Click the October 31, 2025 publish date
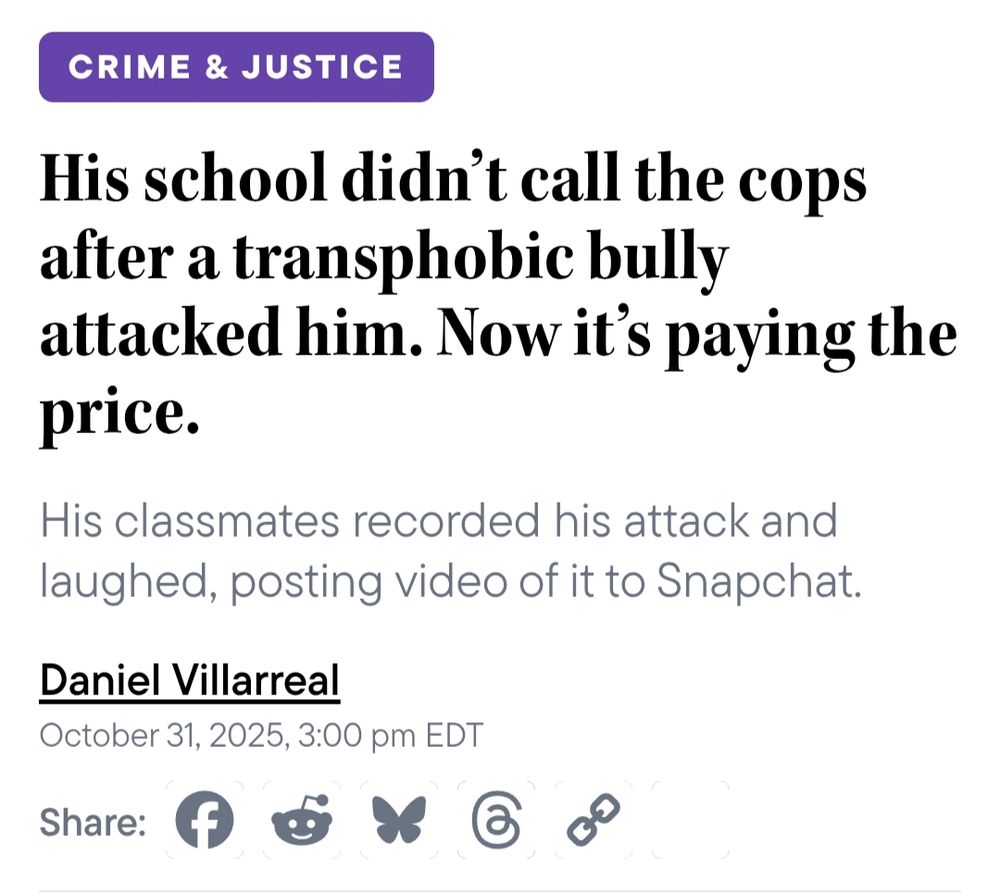This screenshot has height=894, width=1000. [x=161, y=735]
